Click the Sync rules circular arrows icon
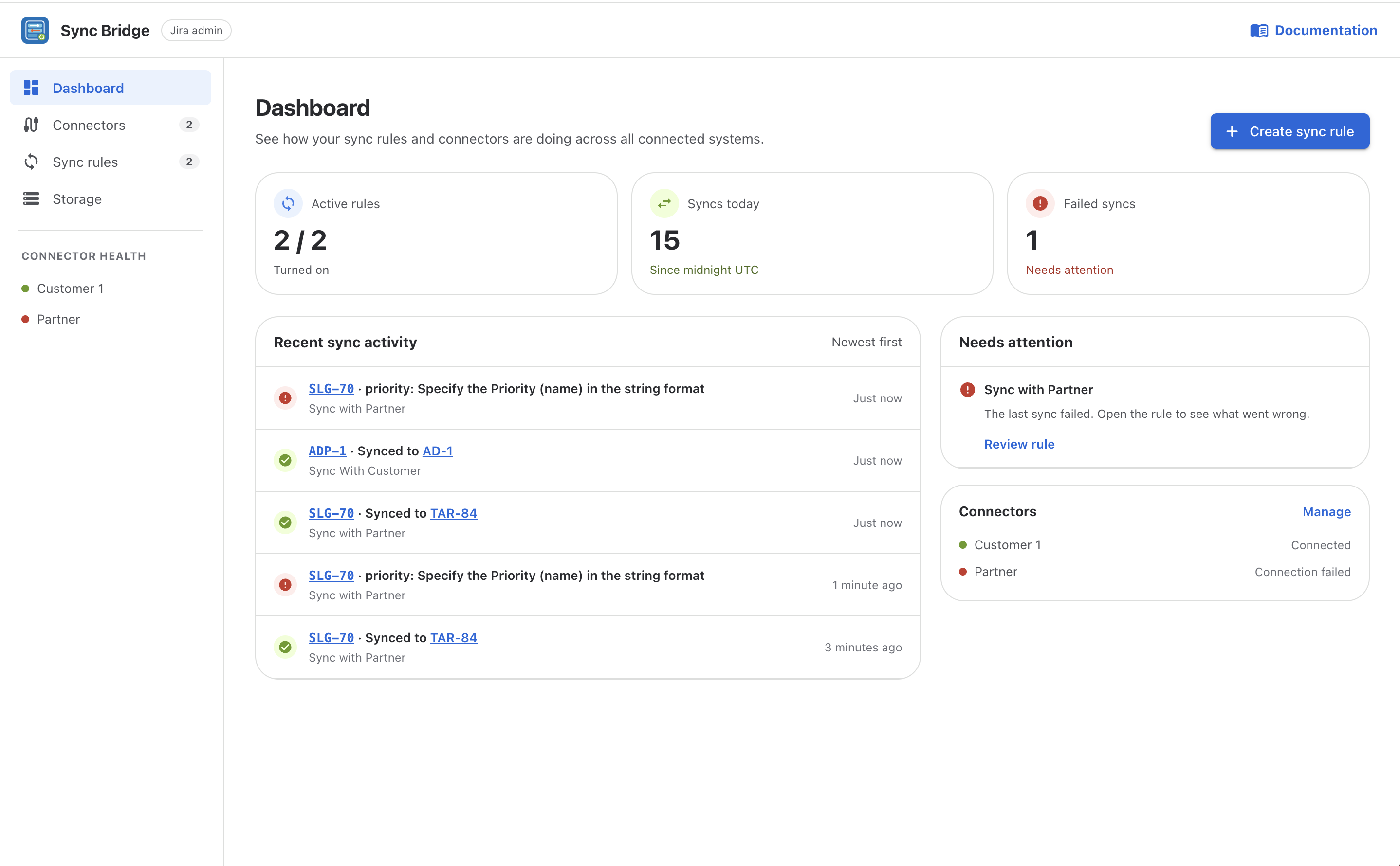This screenshot has height=866, width=1400. pyautogui.click(x=31, y=162)
